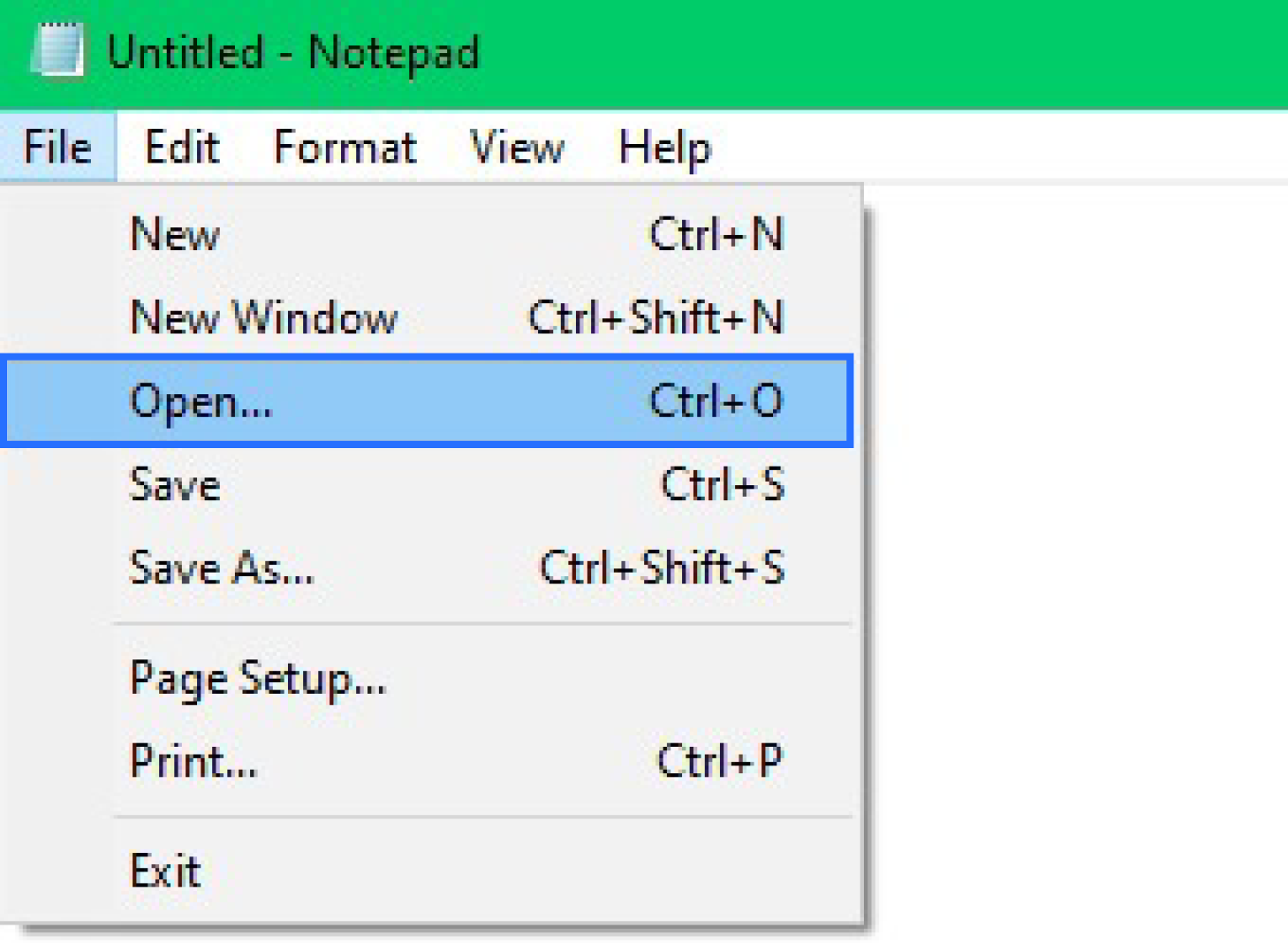
Task: Open the Edit menu
Action: coord(182,147)
